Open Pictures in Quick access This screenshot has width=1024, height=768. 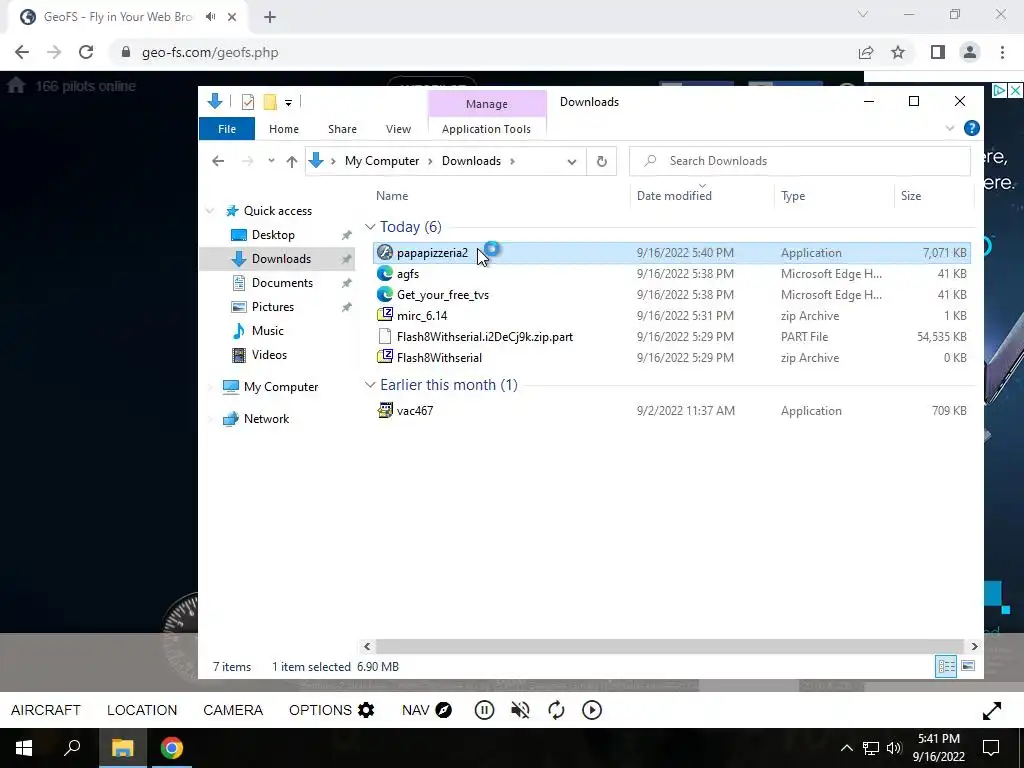pos(272,307)
